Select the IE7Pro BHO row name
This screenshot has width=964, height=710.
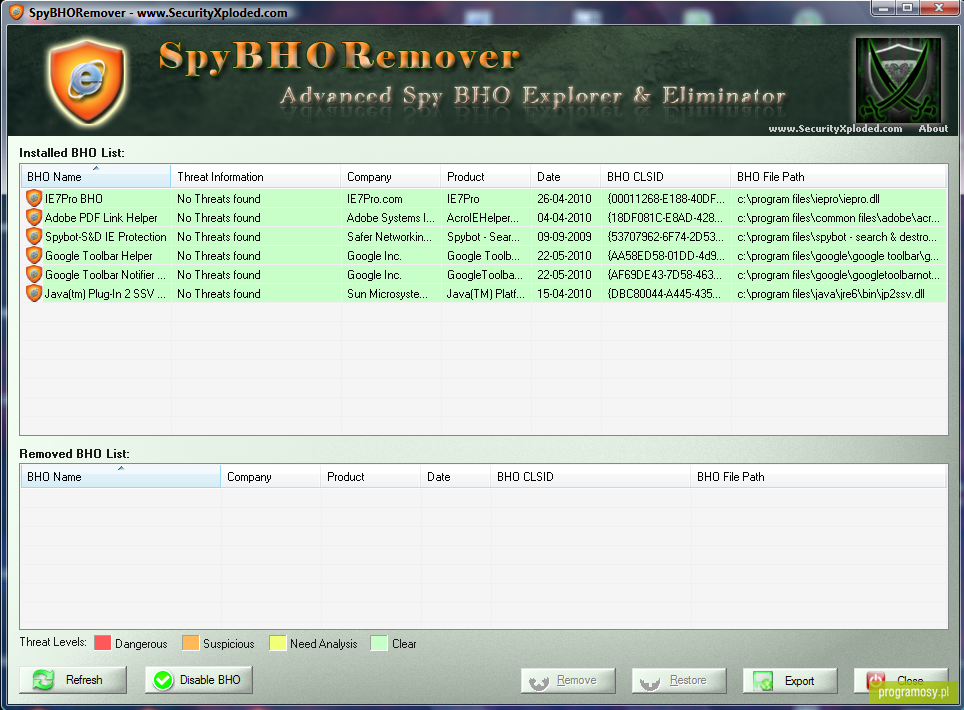[x=74, y=199]
